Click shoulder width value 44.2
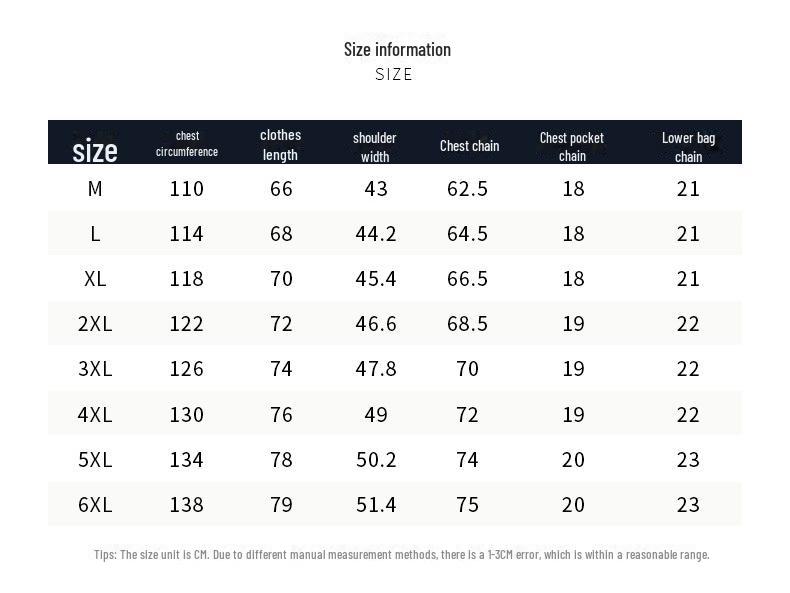Viewport: 790px width, 593px height. click(376, 233)
